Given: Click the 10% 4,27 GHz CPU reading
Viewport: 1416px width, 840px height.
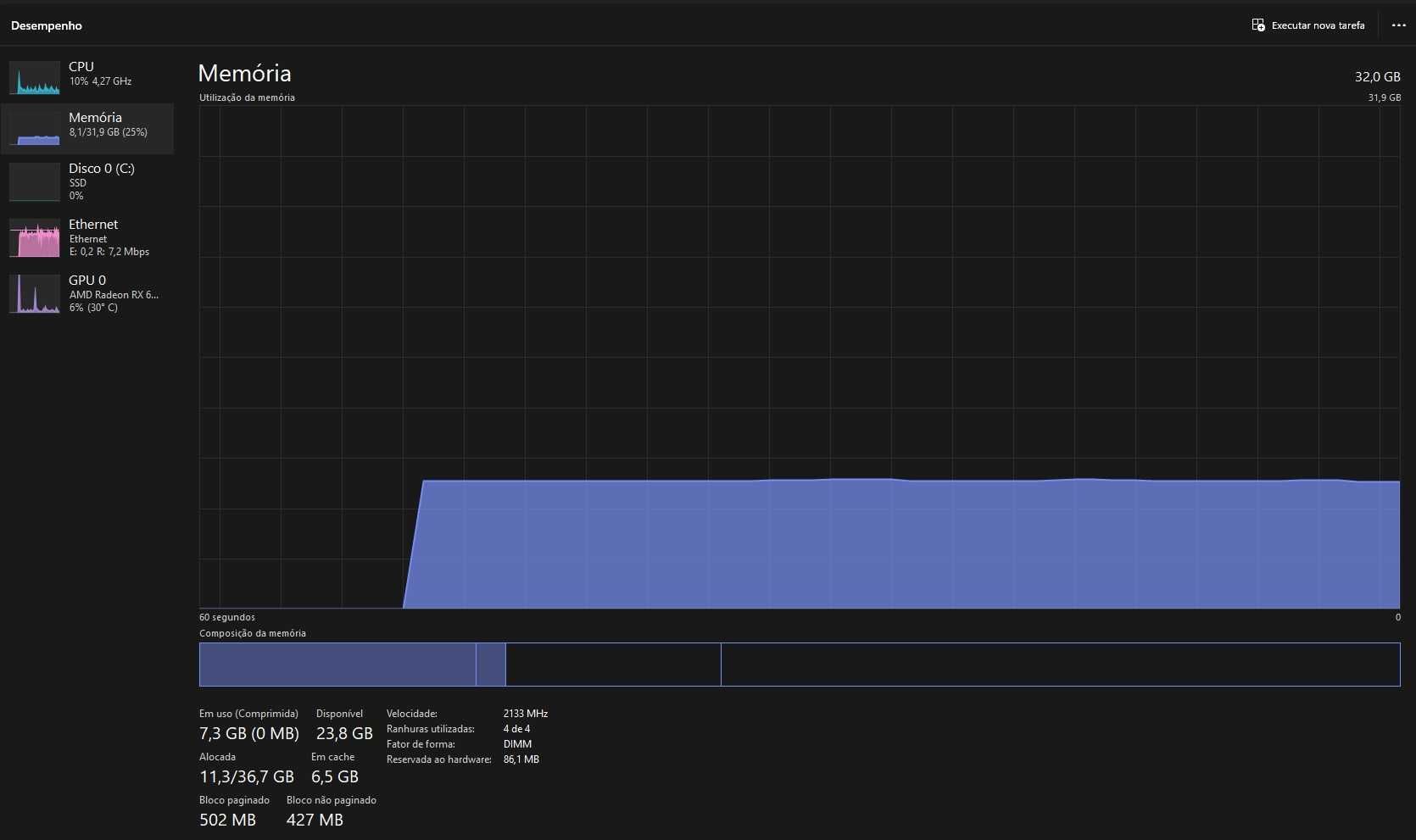Looking at the screenshot, I should tap(100, 81).
